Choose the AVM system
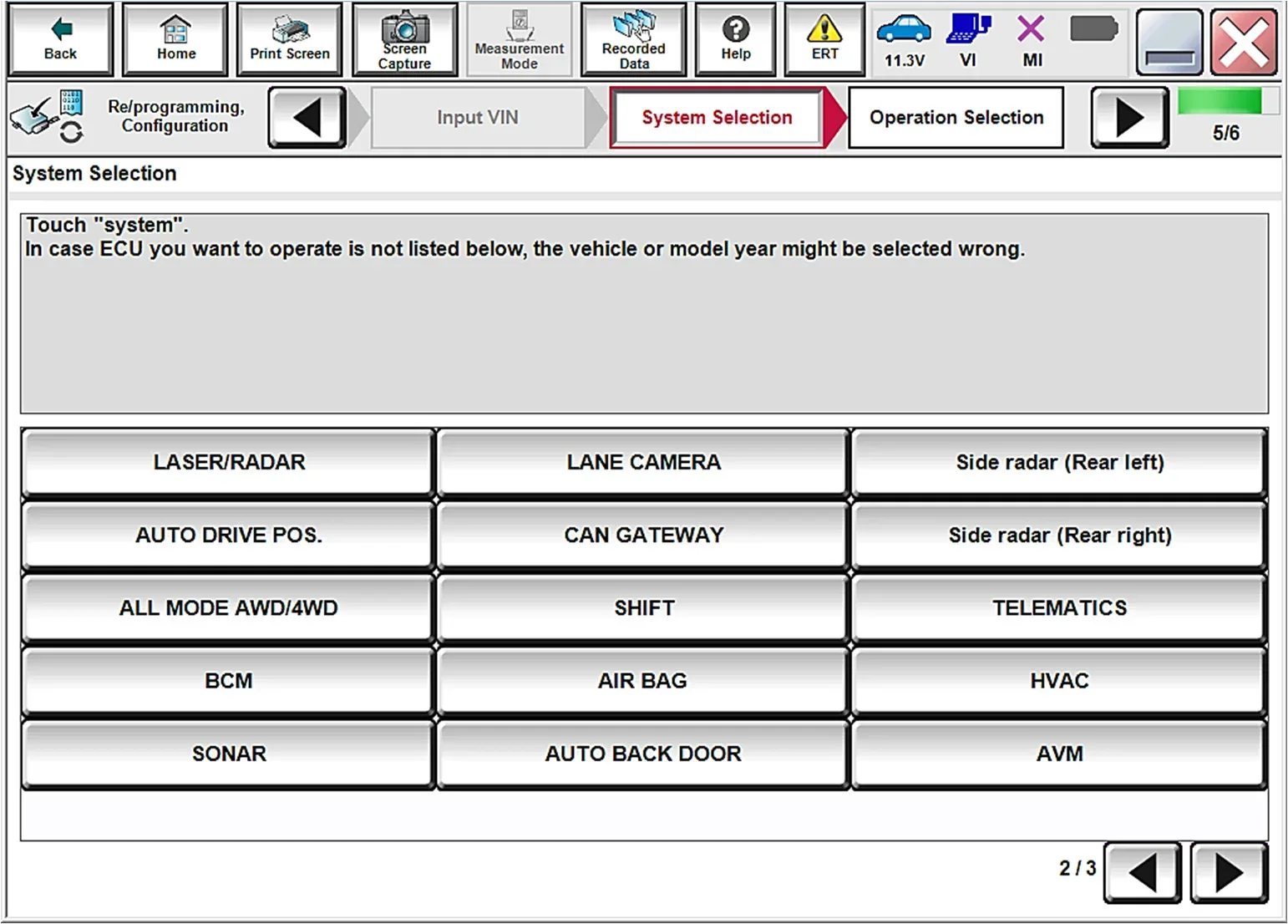Image resolution: width=1288 pixels, height=924 pixels. pos(1059,753)
